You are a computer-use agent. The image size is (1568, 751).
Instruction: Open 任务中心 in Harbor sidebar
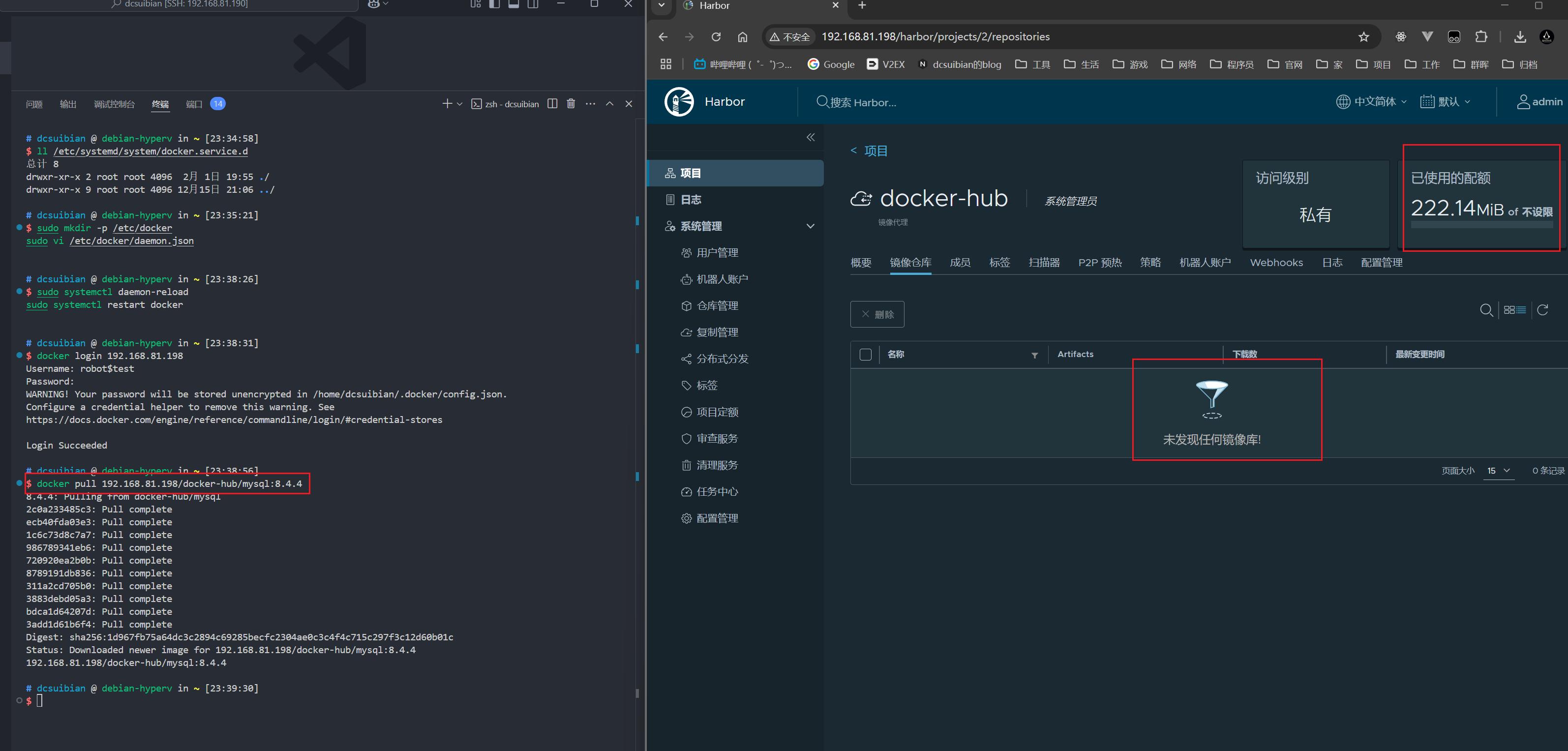[x=710, y=492]
